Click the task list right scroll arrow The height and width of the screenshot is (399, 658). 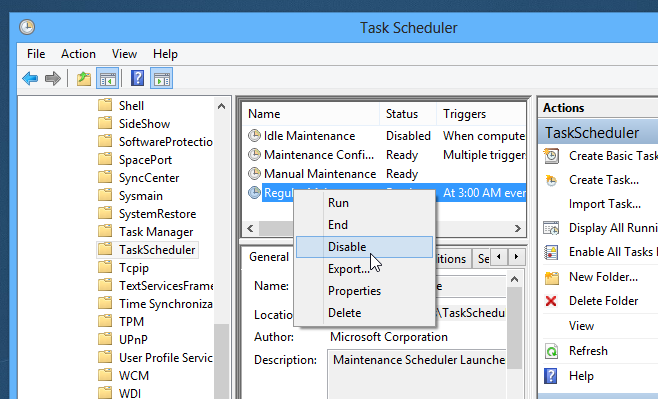(x=518, y=228)
